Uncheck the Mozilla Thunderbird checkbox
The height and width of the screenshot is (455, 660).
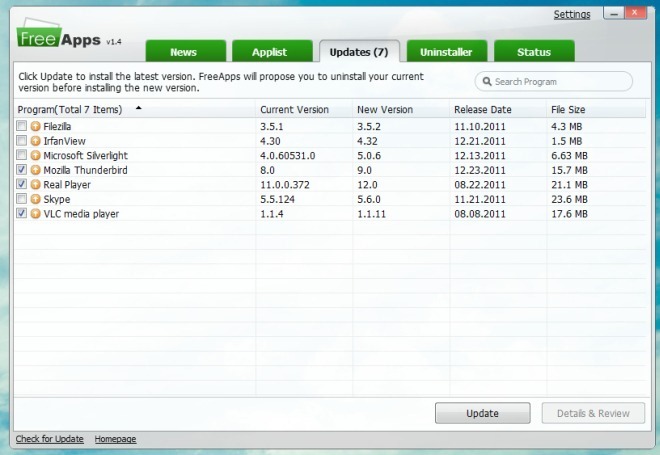tap(21, 170)
